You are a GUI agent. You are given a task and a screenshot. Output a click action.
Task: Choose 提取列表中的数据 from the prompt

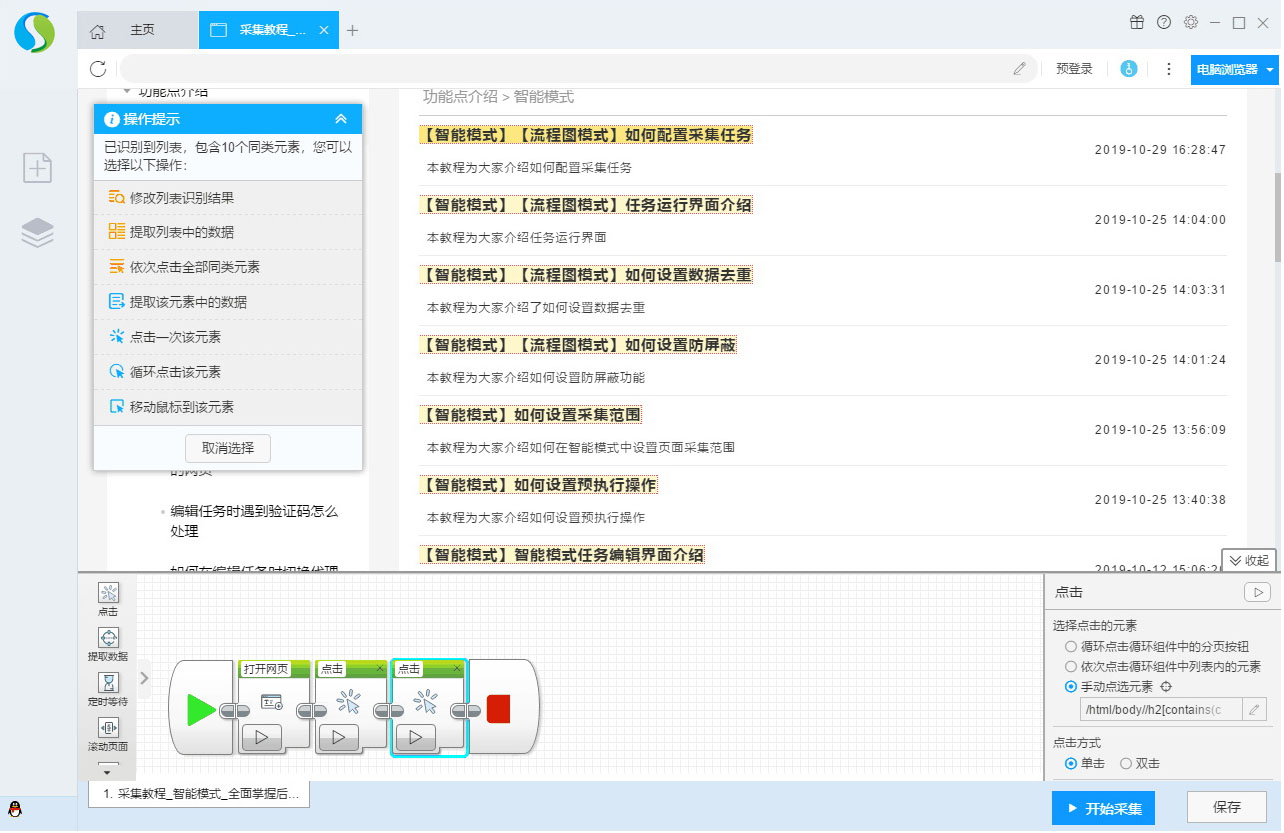point(181,232)
